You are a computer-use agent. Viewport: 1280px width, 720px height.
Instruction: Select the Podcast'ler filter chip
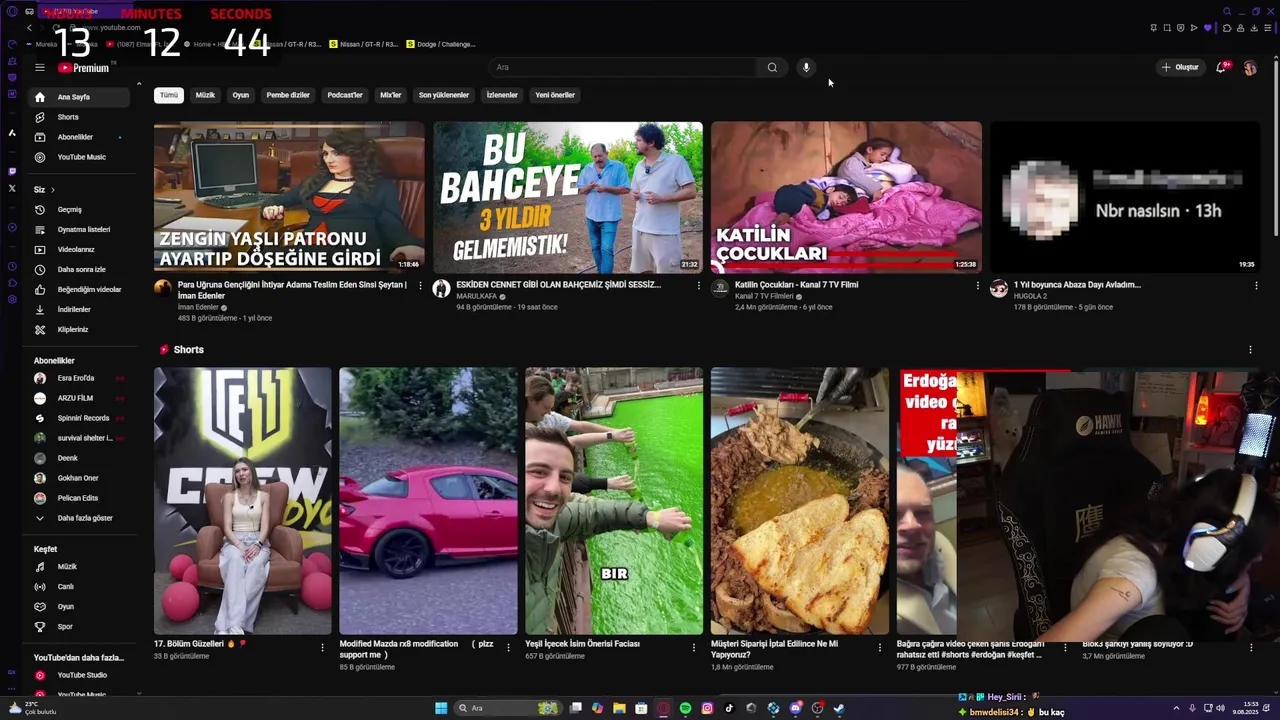click(x=345, y=95)
